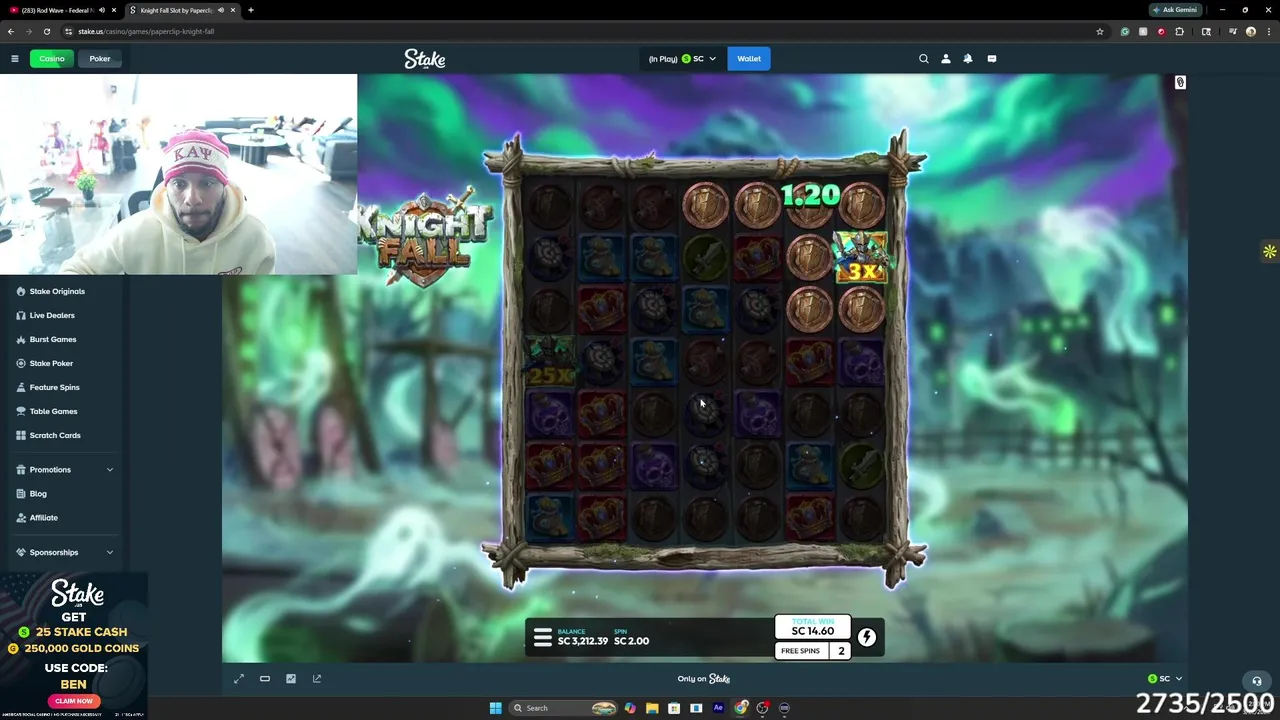
Task: Expand the Sponsorships section
Action: pos(65,552)
